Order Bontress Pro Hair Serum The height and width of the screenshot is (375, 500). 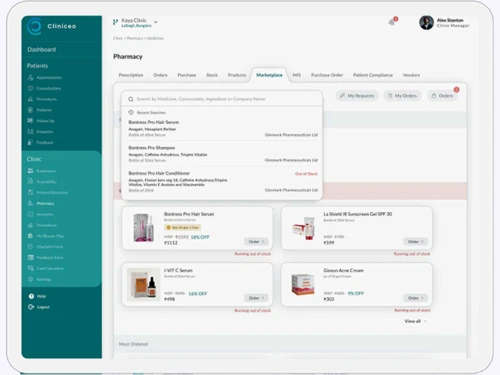pos(256,241)
